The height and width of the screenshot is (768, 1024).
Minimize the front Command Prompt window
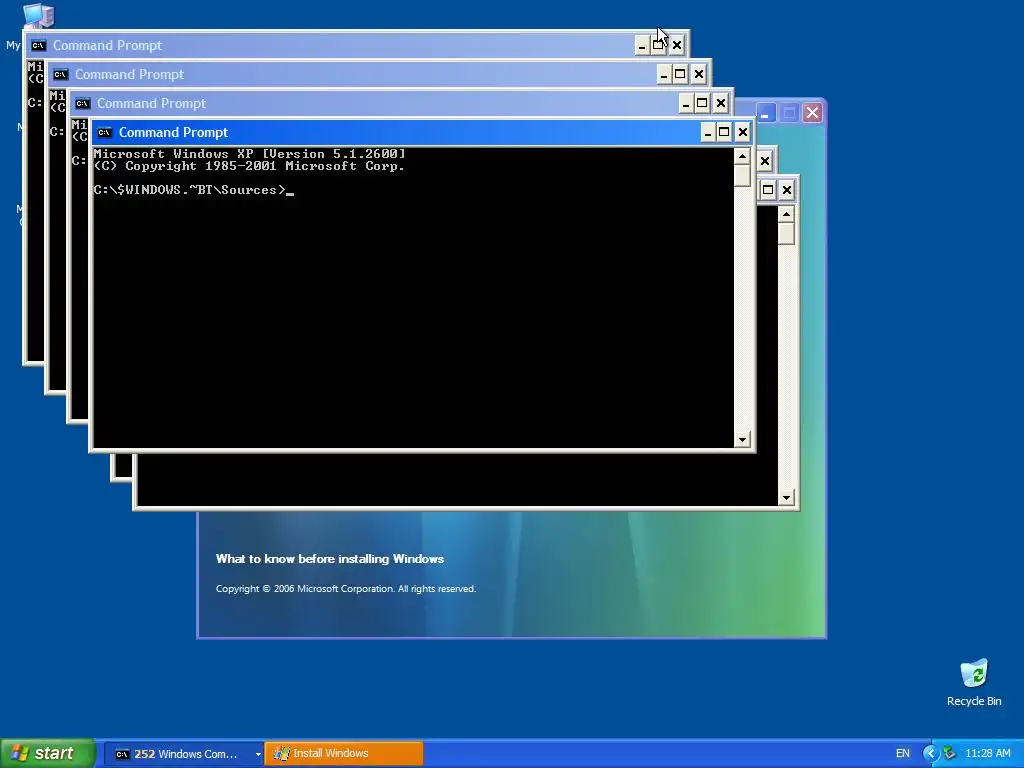(708, 133)
